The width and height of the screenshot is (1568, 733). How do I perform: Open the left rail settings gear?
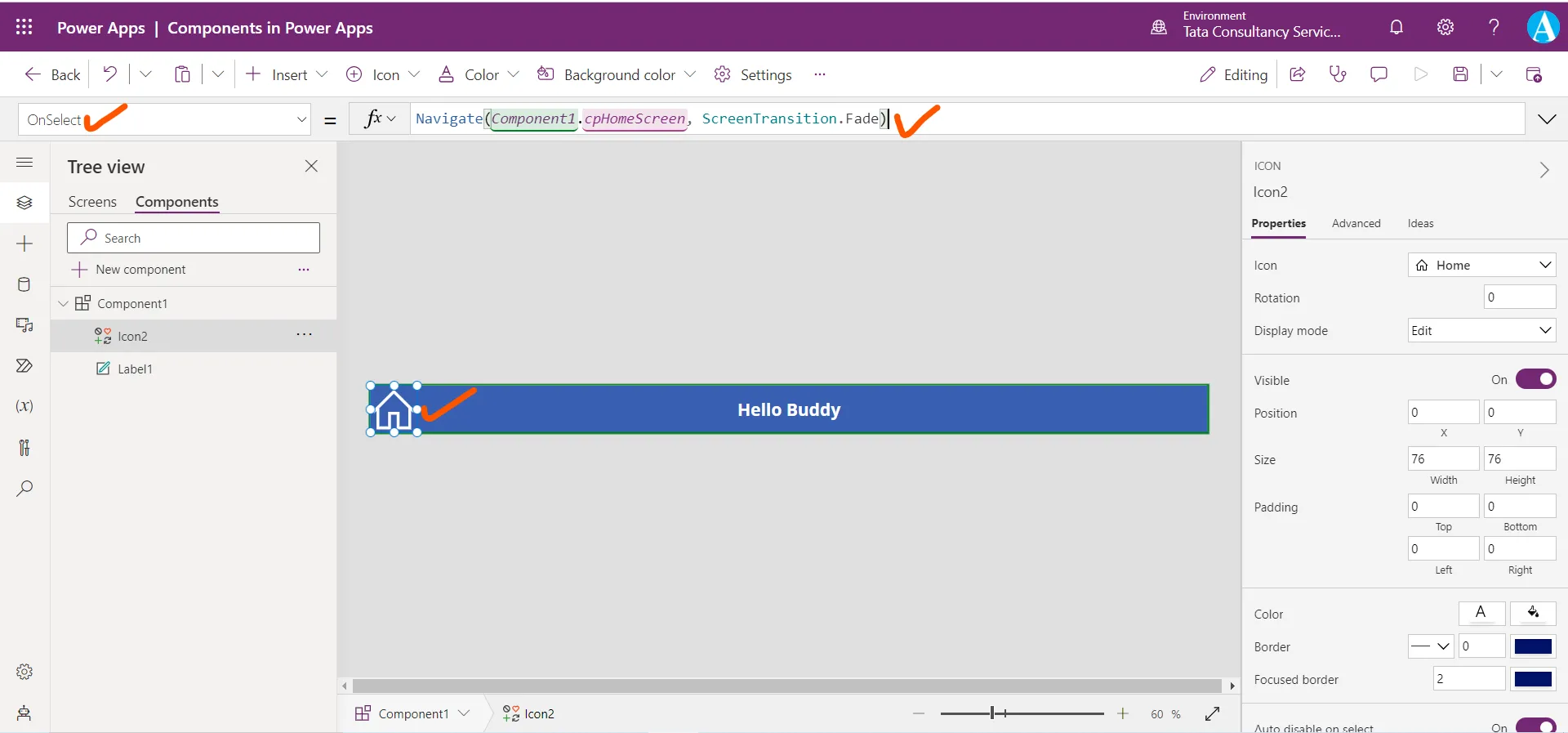24,672
